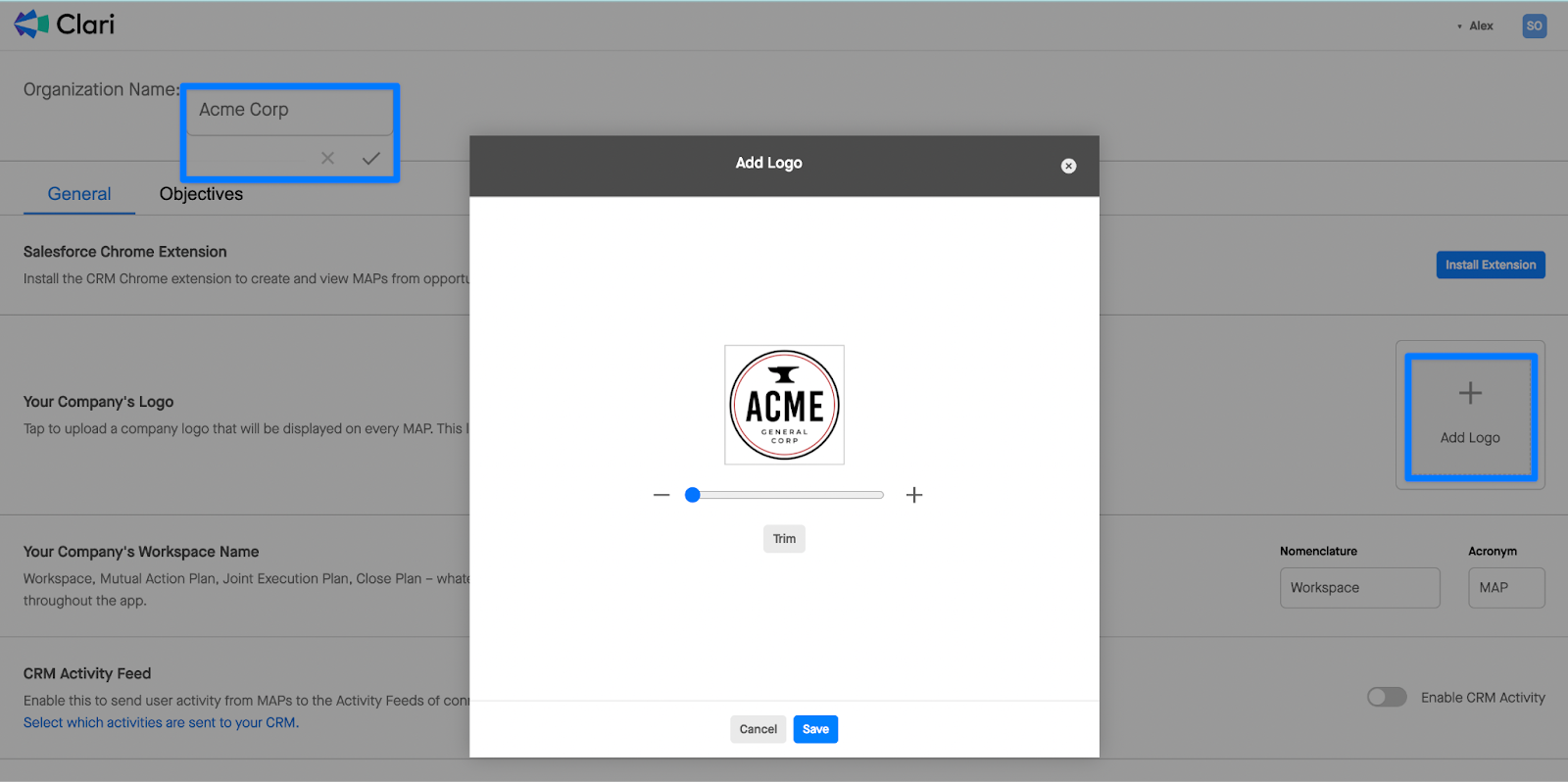This screenshot has height=782, width=1568.
Task: Switch to the General tab
Action: [79, 194]
